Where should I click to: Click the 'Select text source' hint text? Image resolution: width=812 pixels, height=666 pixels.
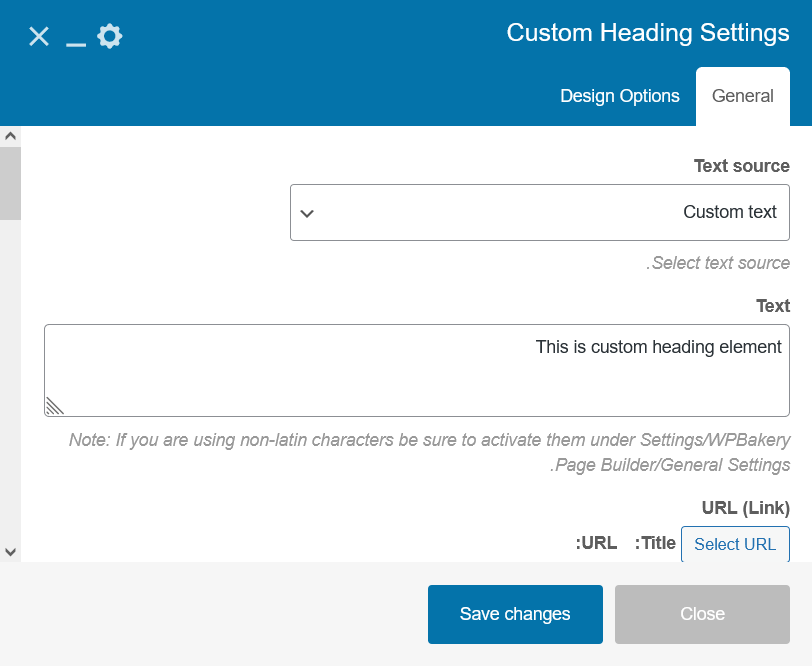(x=718, y=263)
